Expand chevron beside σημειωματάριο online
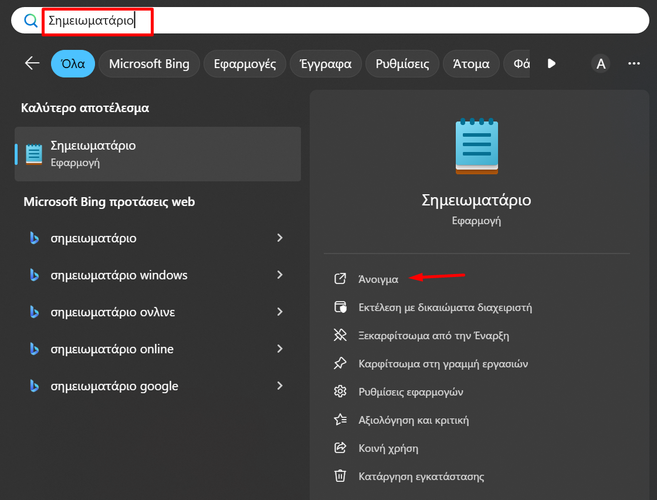The width and height of the screenshot is (657, 500). [279, 348]
